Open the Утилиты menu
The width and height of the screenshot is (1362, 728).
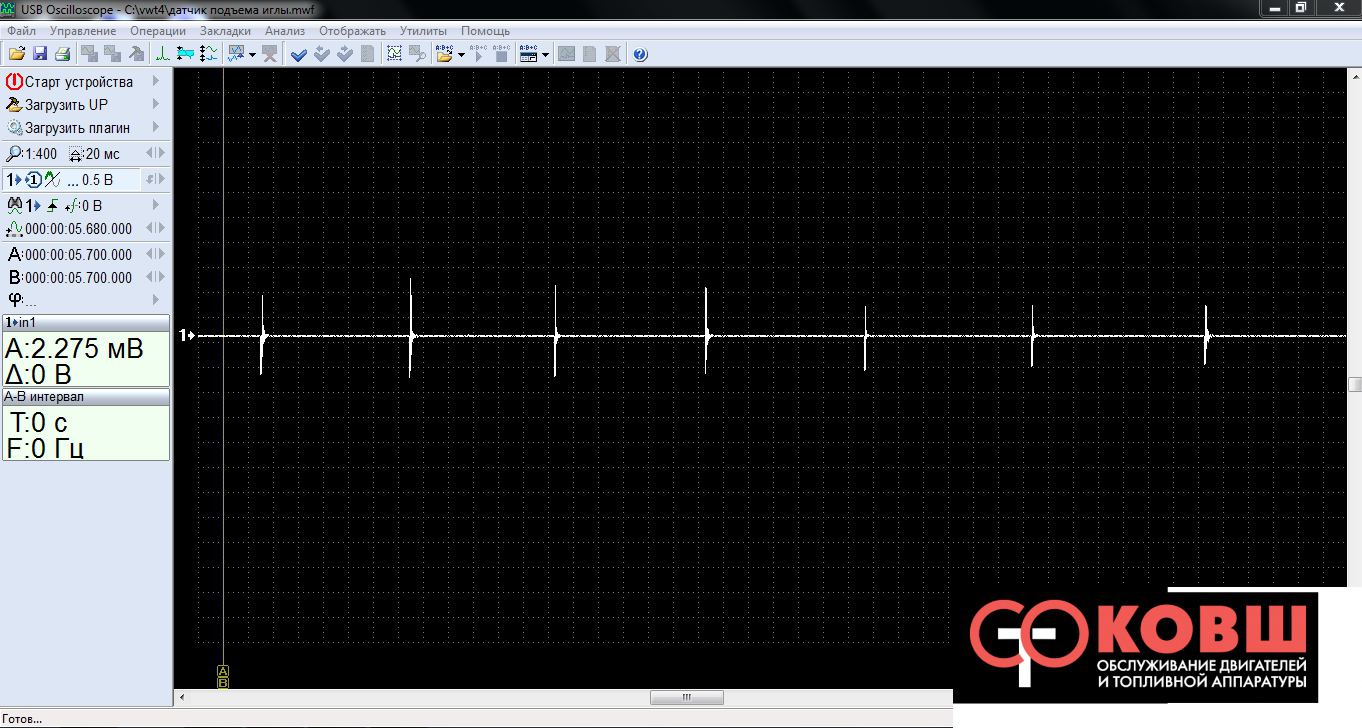[423, 31]
